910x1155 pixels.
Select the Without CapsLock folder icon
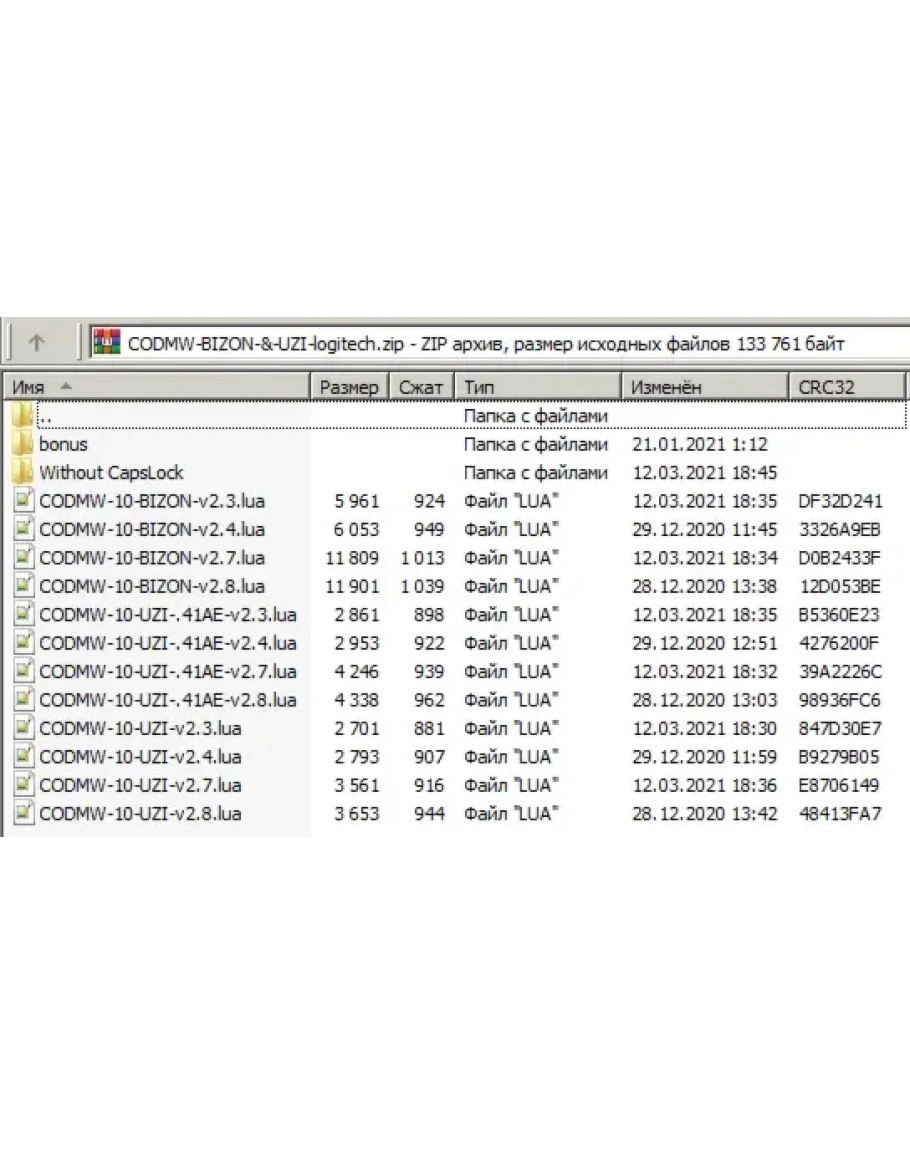point(22,472)
